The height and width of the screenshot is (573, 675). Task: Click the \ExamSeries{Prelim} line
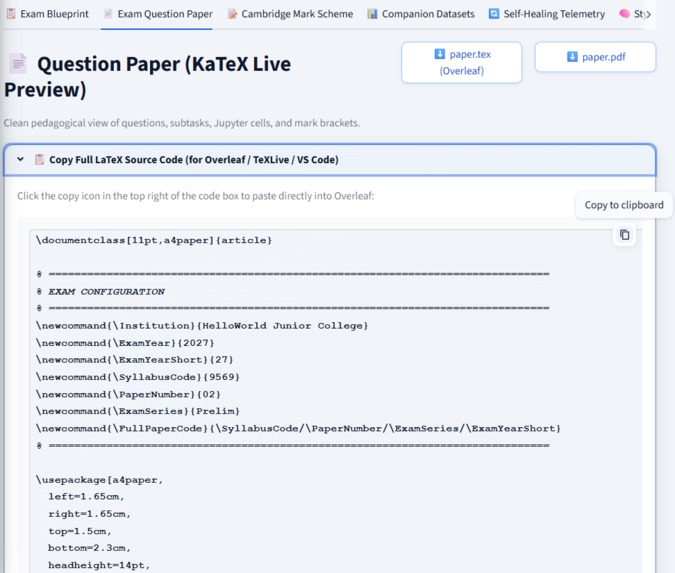click(x=138, y=411)
